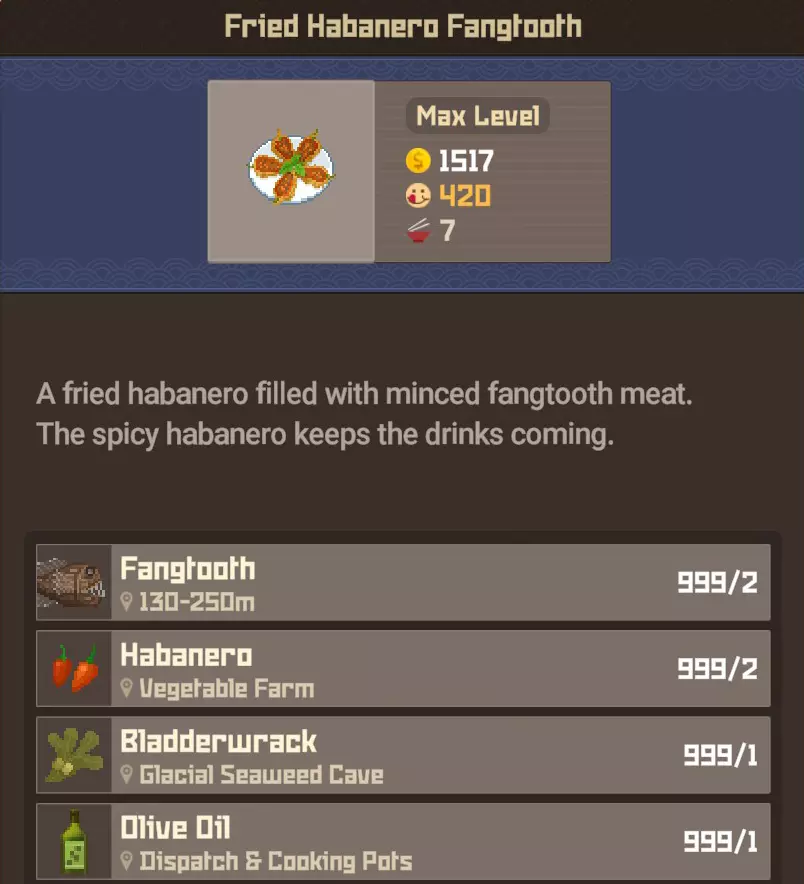Click the Fried Habanero Fangtooth dish image
Screen dimensions: 804x884
(x=291, y=167)
